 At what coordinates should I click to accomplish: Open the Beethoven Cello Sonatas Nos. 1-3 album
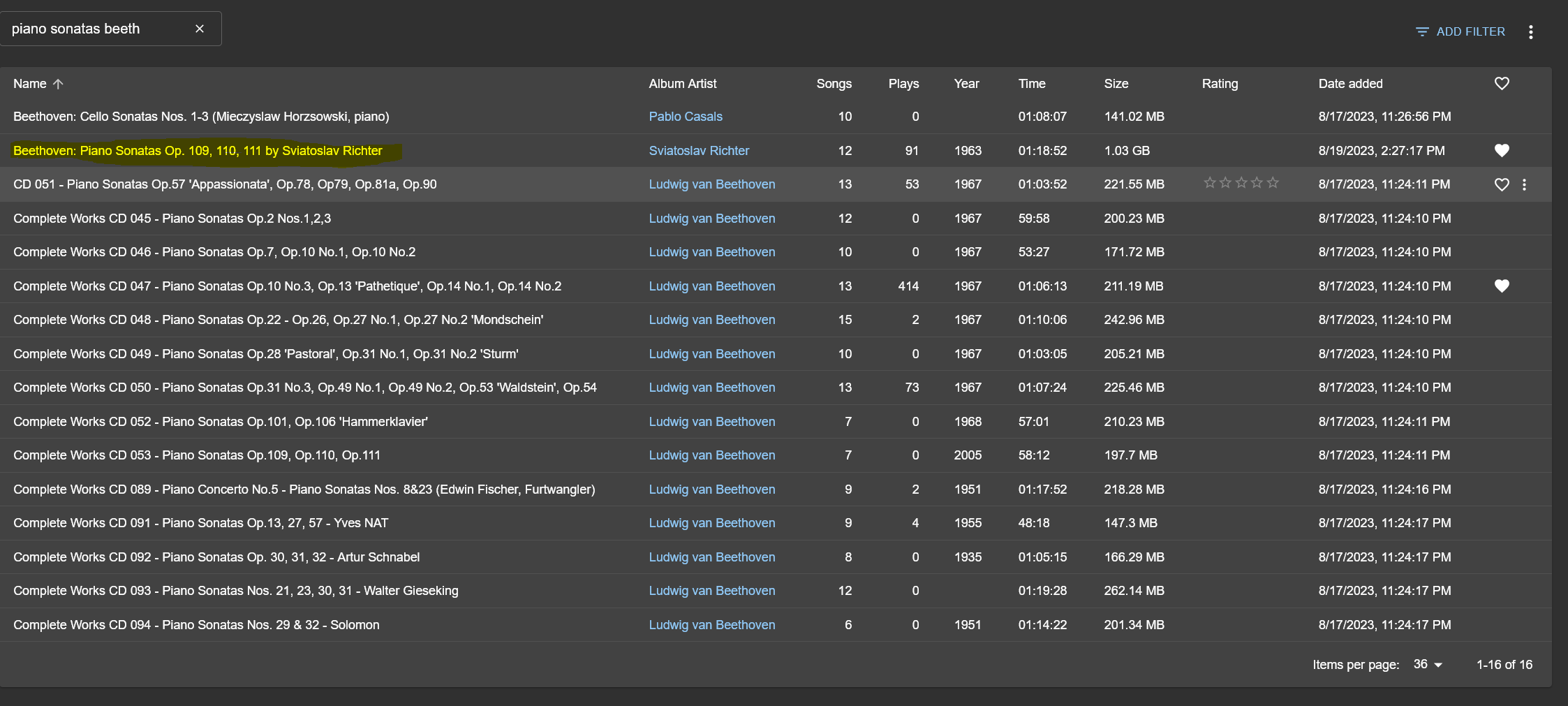pyautogui.click(x=201, y=117)
